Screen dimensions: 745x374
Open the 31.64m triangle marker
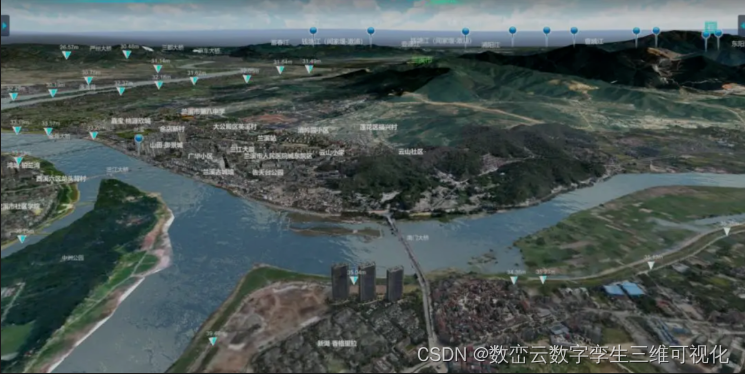280,70
